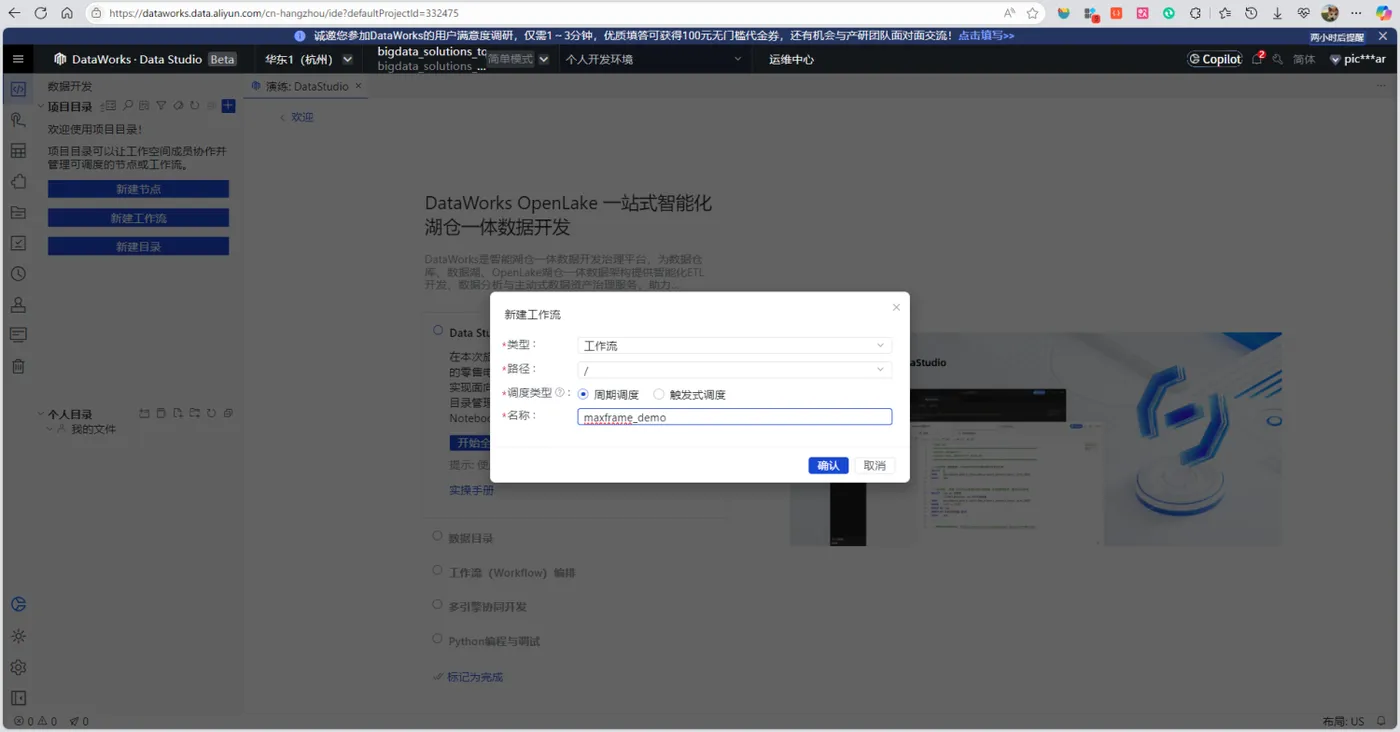Open the 类型 dropdown showing 工作流
This screenshot has height=732, width=1400.
(x=734, y=345)
